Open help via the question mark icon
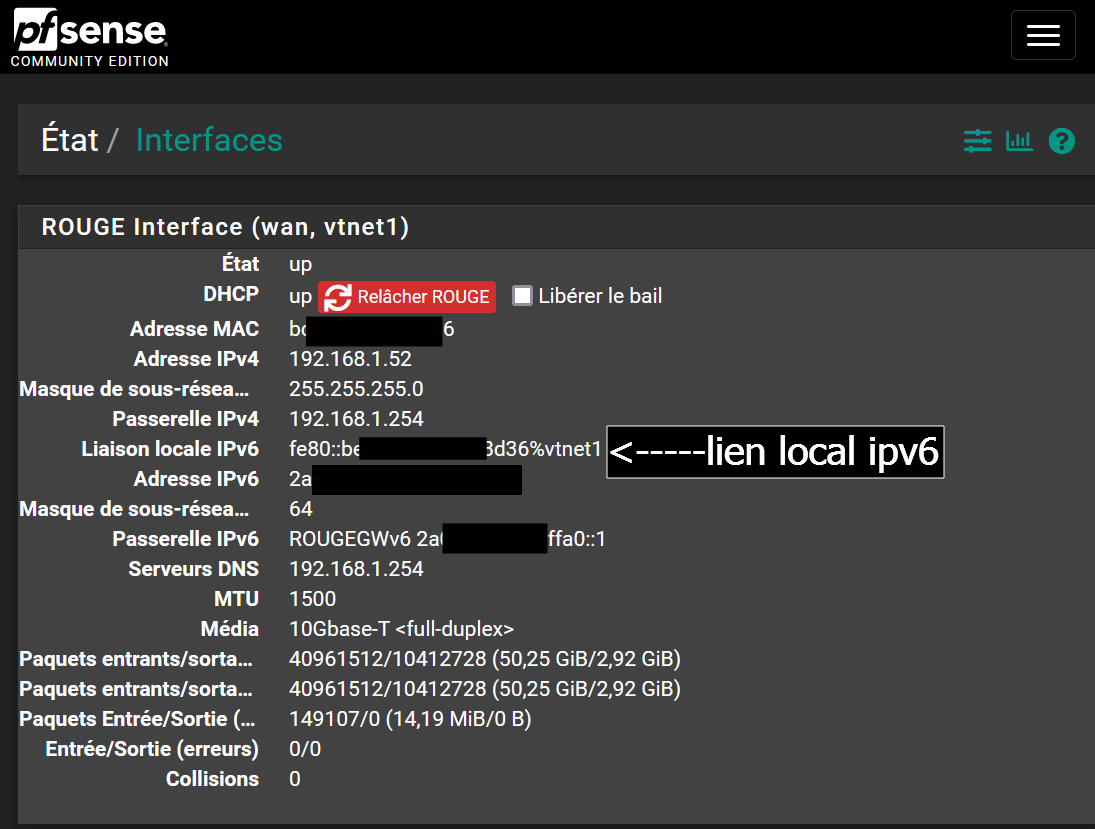 click(1061, 141)
